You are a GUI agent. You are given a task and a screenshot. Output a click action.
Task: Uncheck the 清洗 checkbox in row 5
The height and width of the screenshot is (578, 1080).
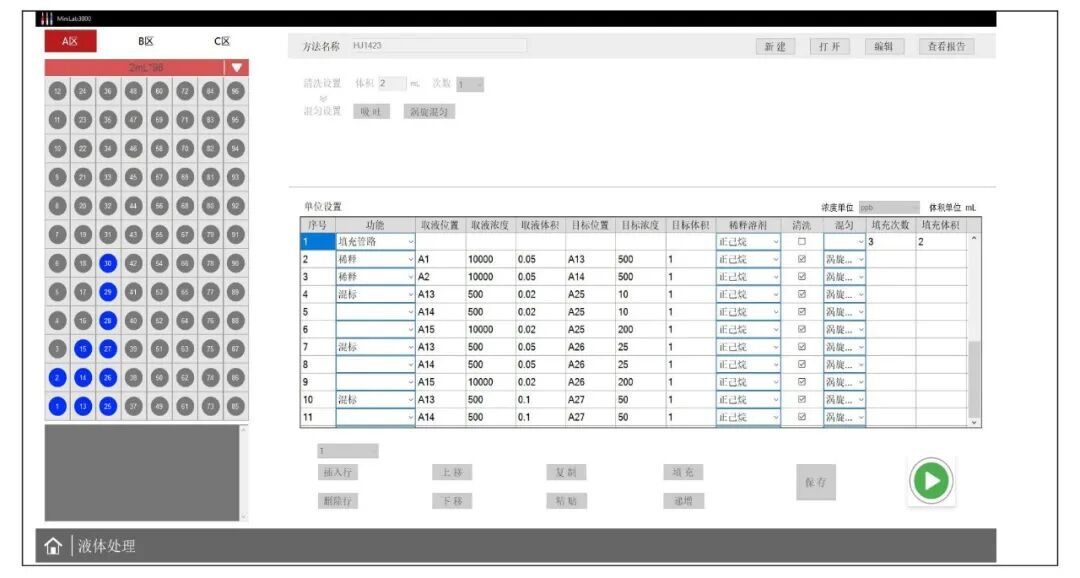click(801, 312)
